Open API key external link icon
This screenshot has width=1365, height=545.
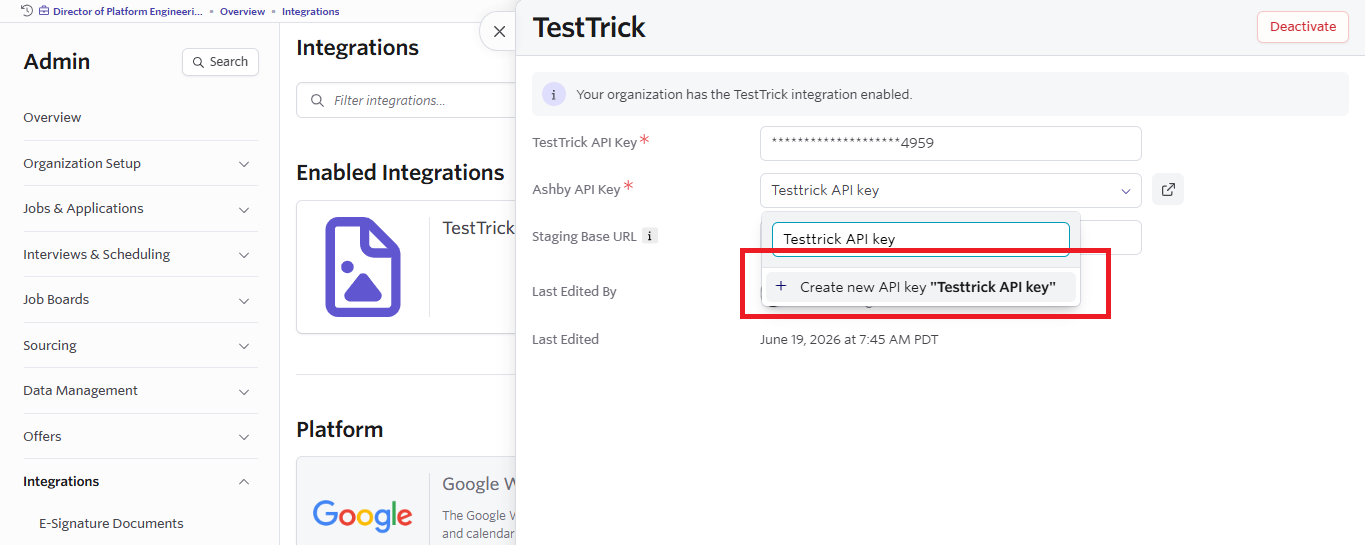coord(1167,189)
